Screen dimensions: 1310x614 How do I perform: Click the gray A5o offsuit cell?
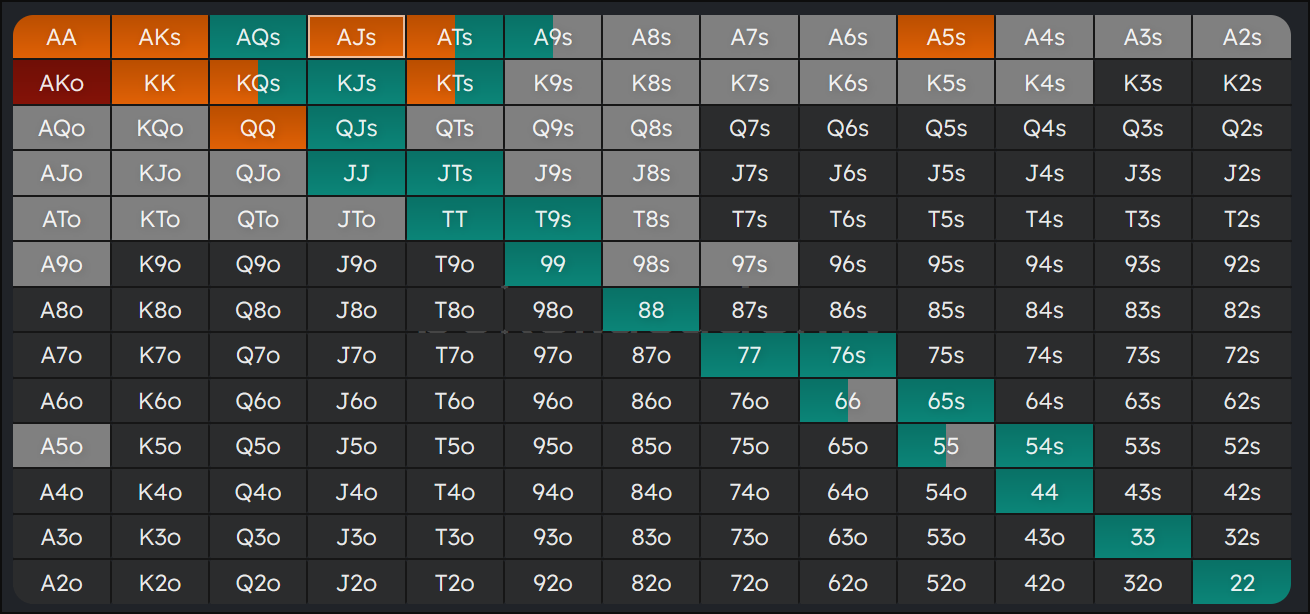[x=61, y=446]
